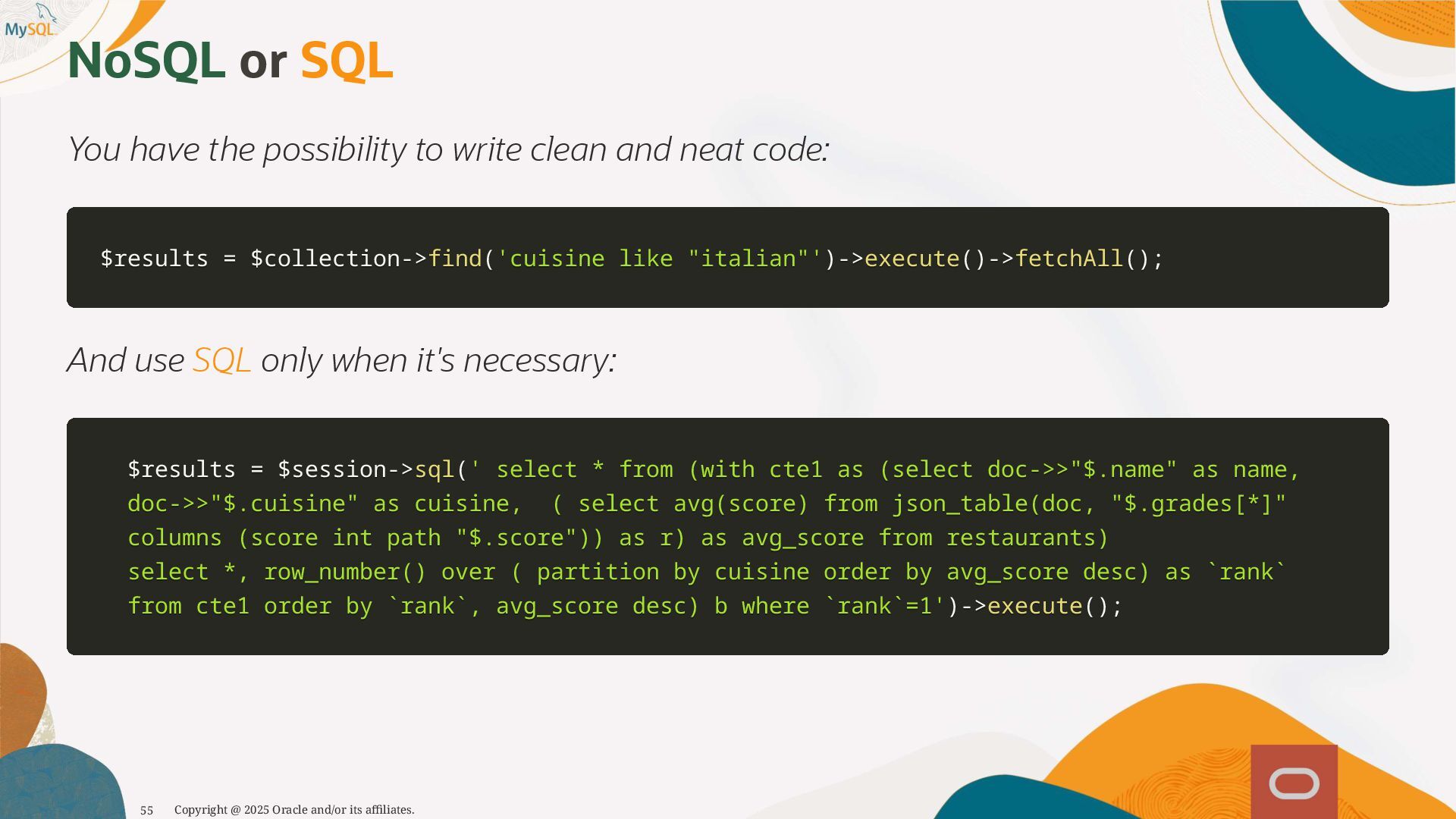The image size is (1456, 819).
Task: Click 'from cte1 order by' line
Action: 249,606
